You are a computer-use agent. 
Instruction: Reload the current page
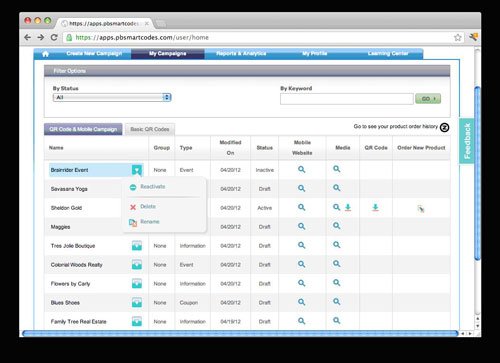point(54,37)
